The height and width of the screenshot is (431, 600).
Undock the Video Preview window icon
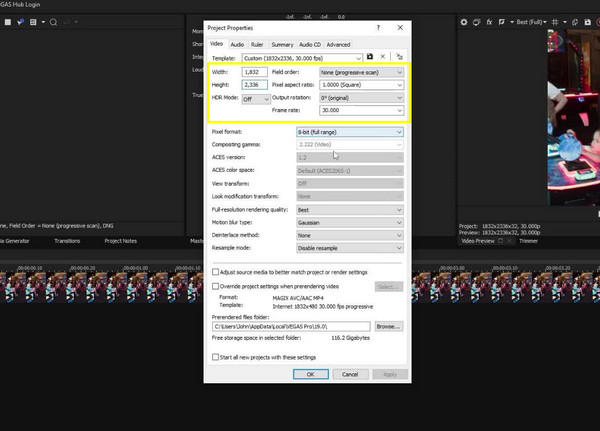coord(500,241)
